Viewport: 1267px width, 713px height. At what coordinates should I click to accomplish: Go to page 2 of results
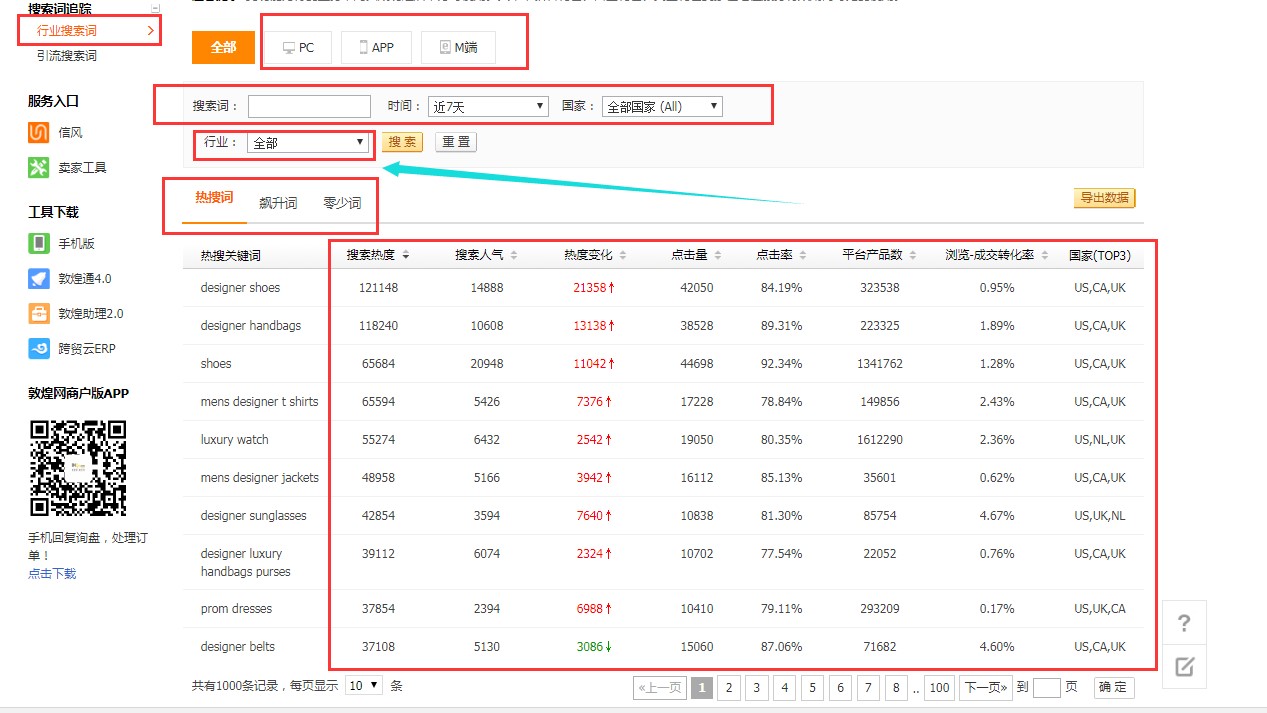[729, 687]
